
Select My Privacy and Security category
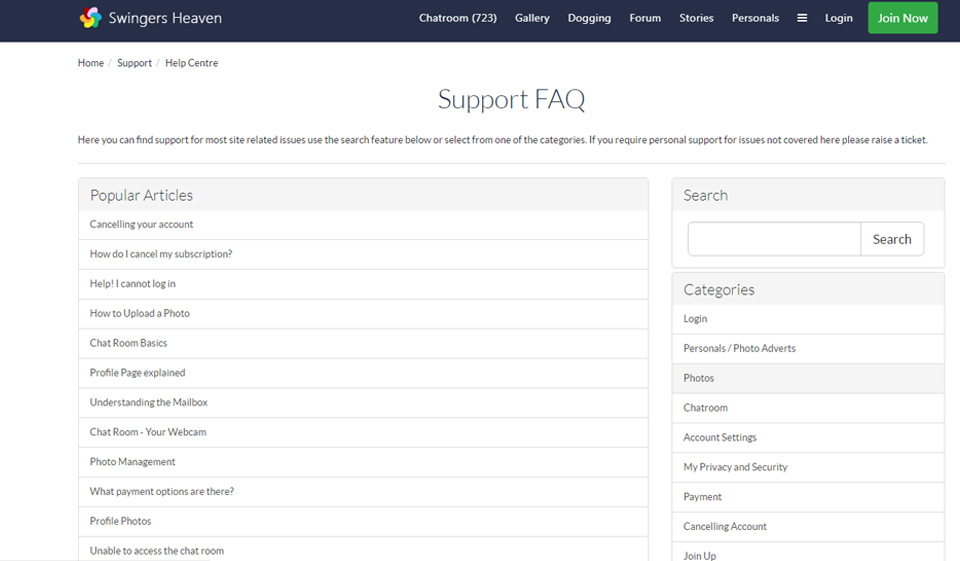coord(735,467)
